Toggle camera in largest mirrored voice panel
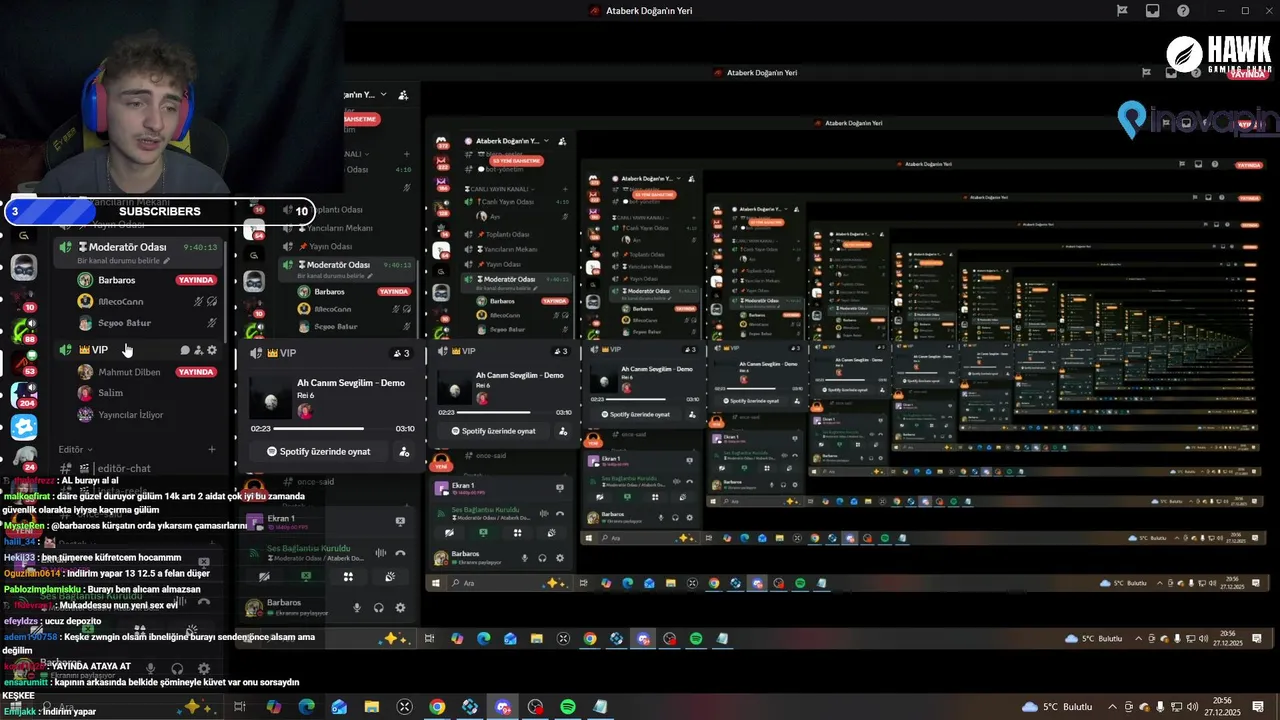Image resolution: width=1280 pixels, height=720 pixels. click(265, 577)
